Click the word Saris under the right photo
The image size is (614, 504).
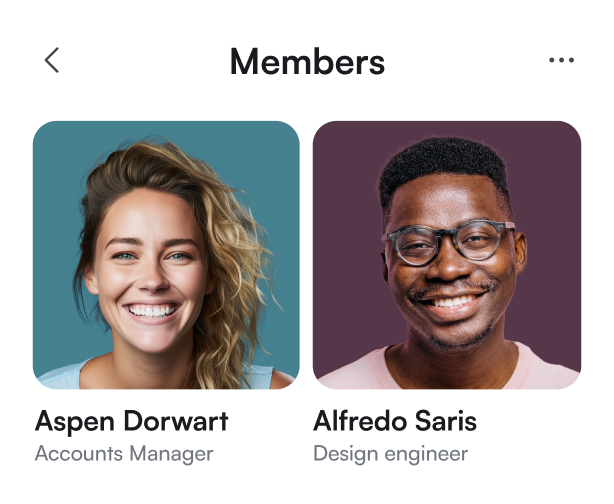coord(446,421)
